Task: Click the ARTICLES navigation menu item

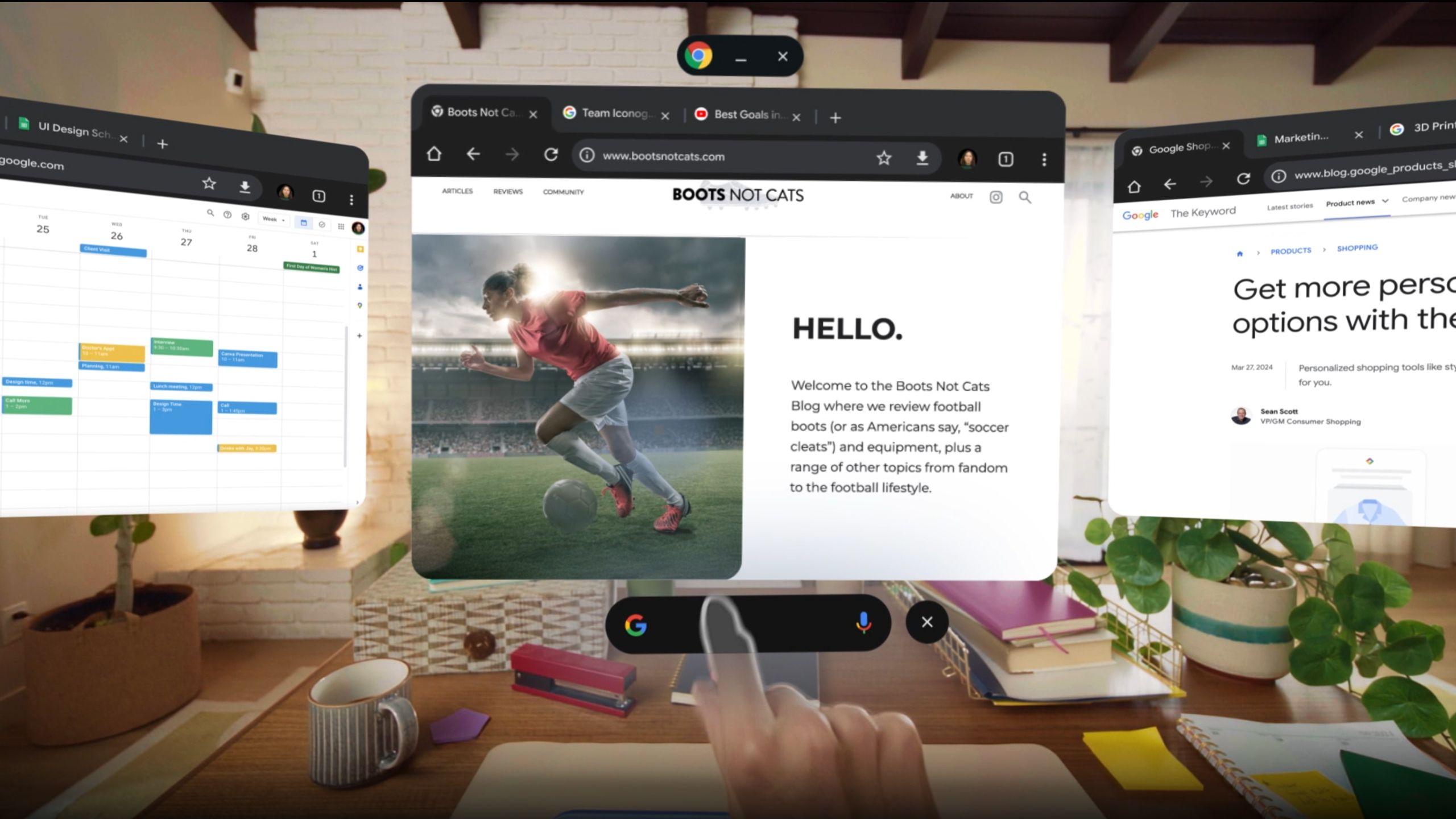Action: 456,192
